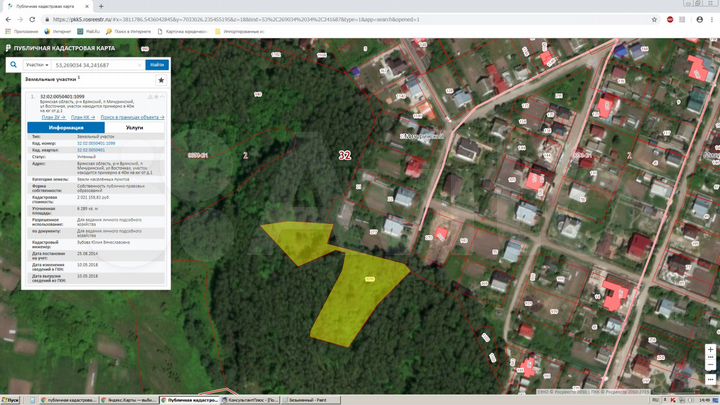Switch to the Услуги tab

[134, 128]
